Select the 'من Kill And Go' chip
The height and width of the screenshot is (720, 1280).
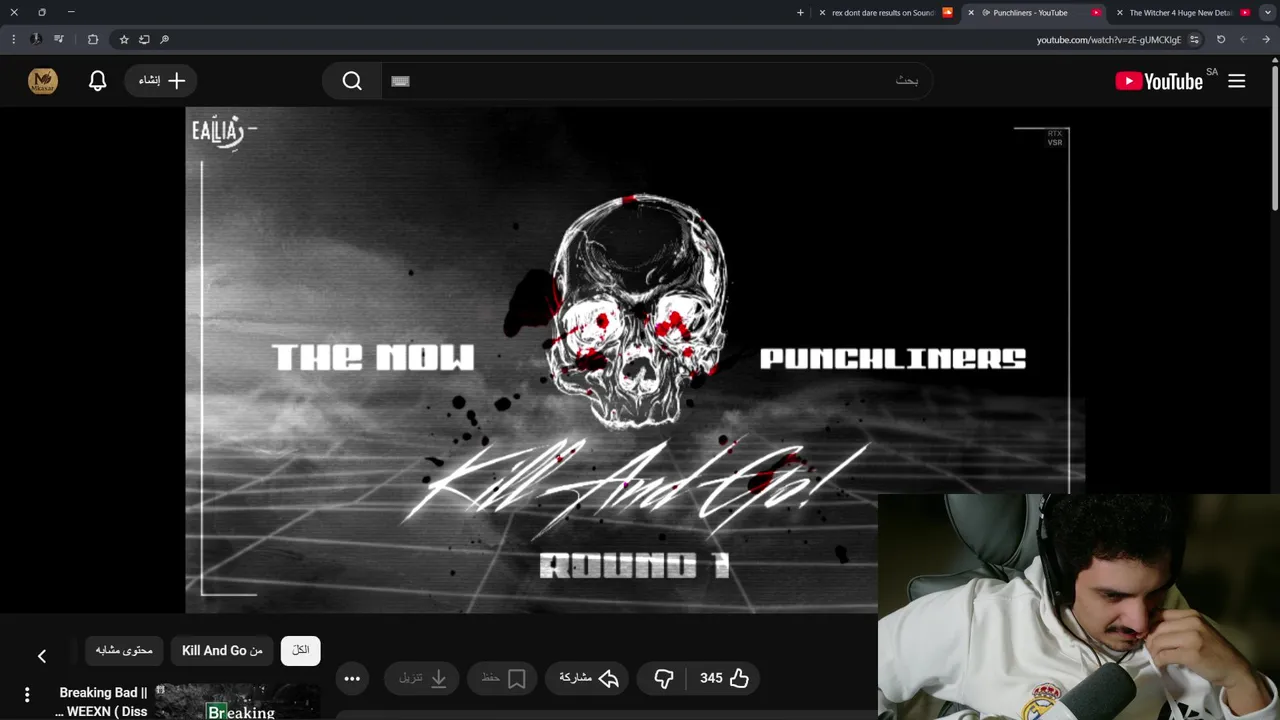tap(222, 650)
